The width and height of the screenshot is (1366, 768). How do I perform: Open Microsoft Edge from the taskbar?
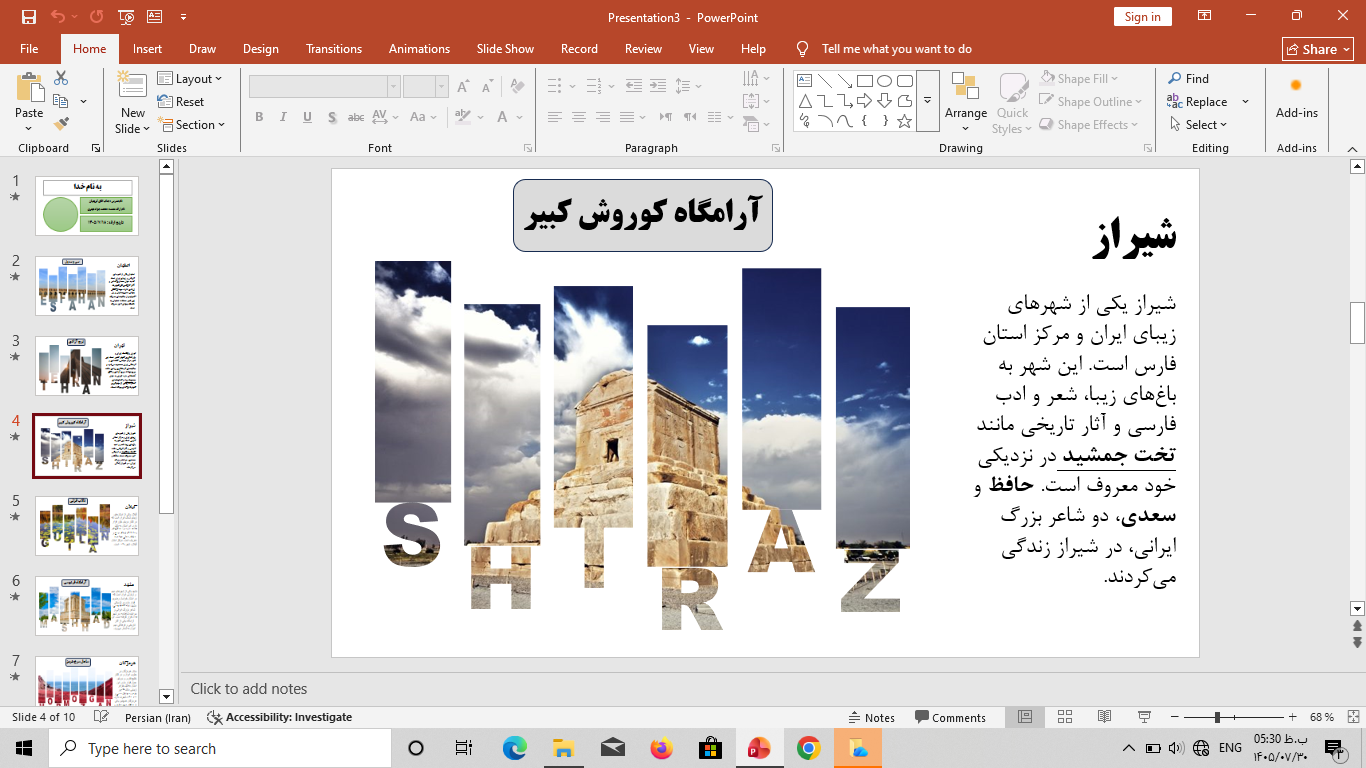click(514, 748)
